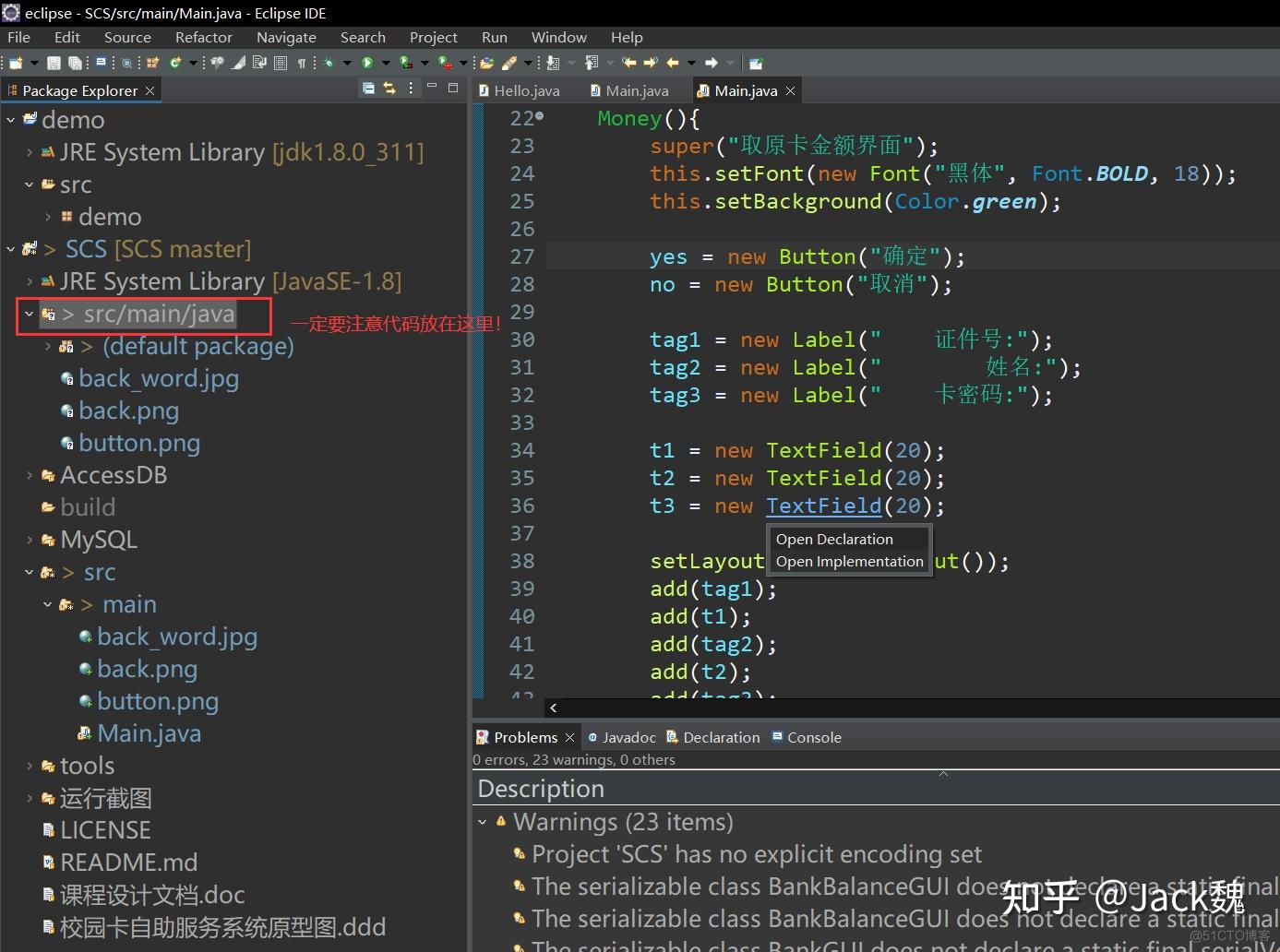Collapse the src/main/java source folder

coord(29,314)
